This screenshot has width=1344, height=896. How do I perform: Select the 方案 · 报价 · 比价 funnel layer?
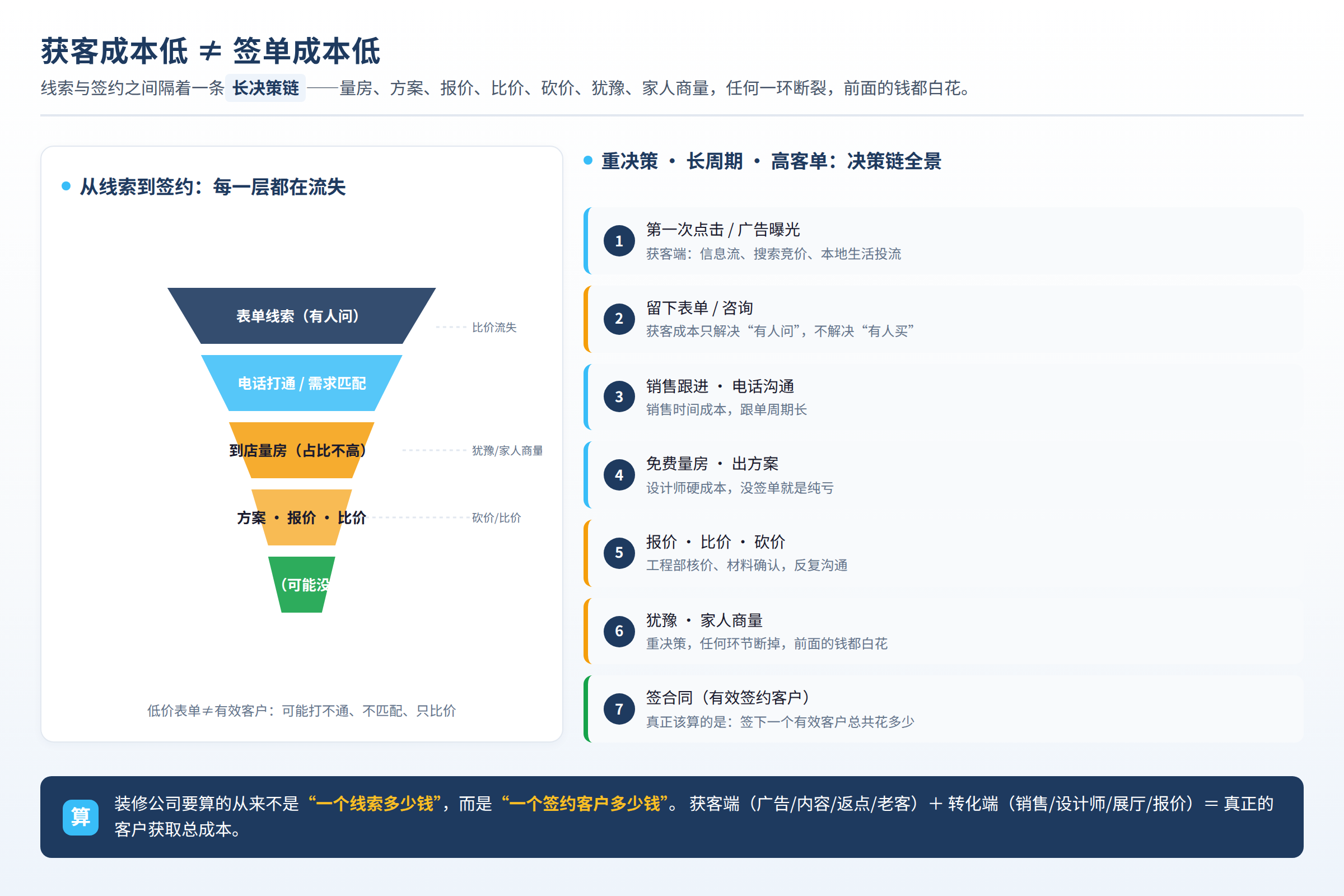click(x=301, y=517)
